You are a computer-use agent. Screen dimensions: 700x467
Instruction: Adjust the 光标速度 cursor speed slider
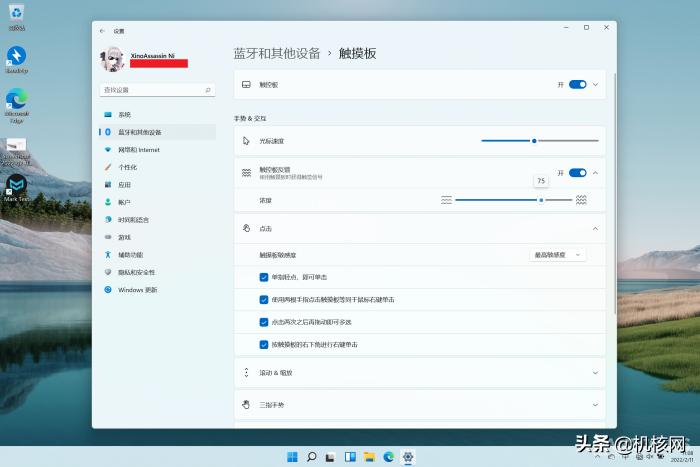pos(540,141)
